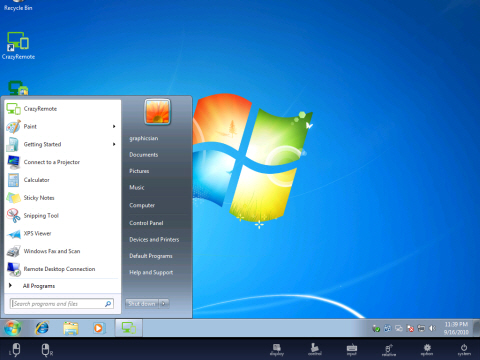Launch Internet Explorer from the taskbar
The width and height of the screenshot is (480, 360).
point(42,328)
